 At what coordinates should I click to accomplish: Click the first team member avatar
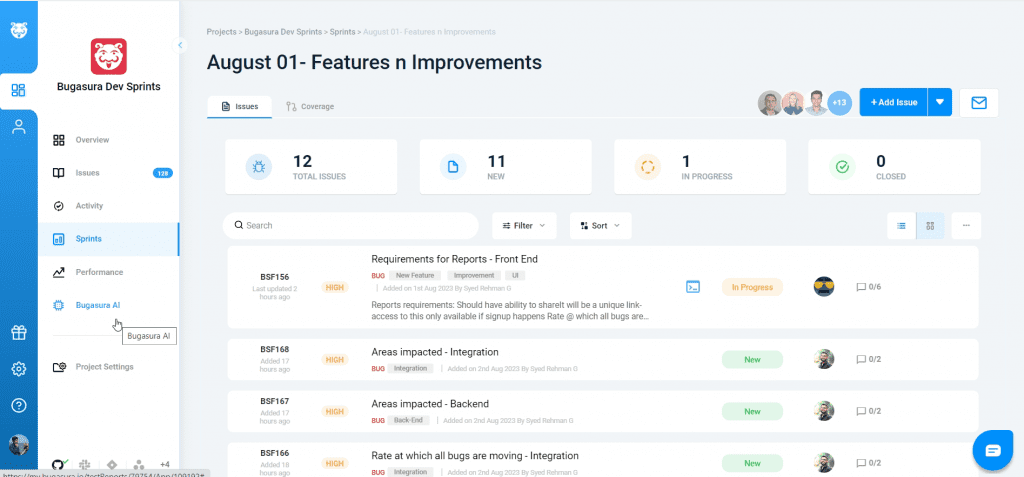[x=771, y=103]
